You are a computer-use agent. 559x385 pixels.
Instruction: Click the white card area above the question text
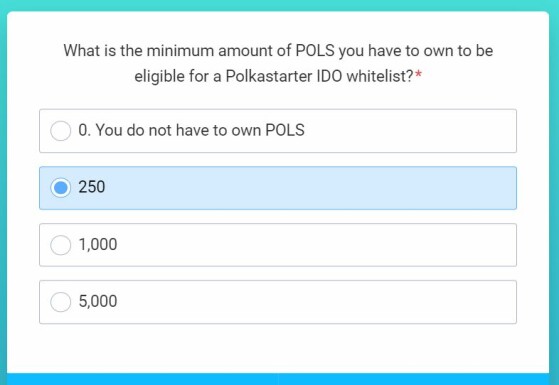pyautogui.click(x=278, y=26)
